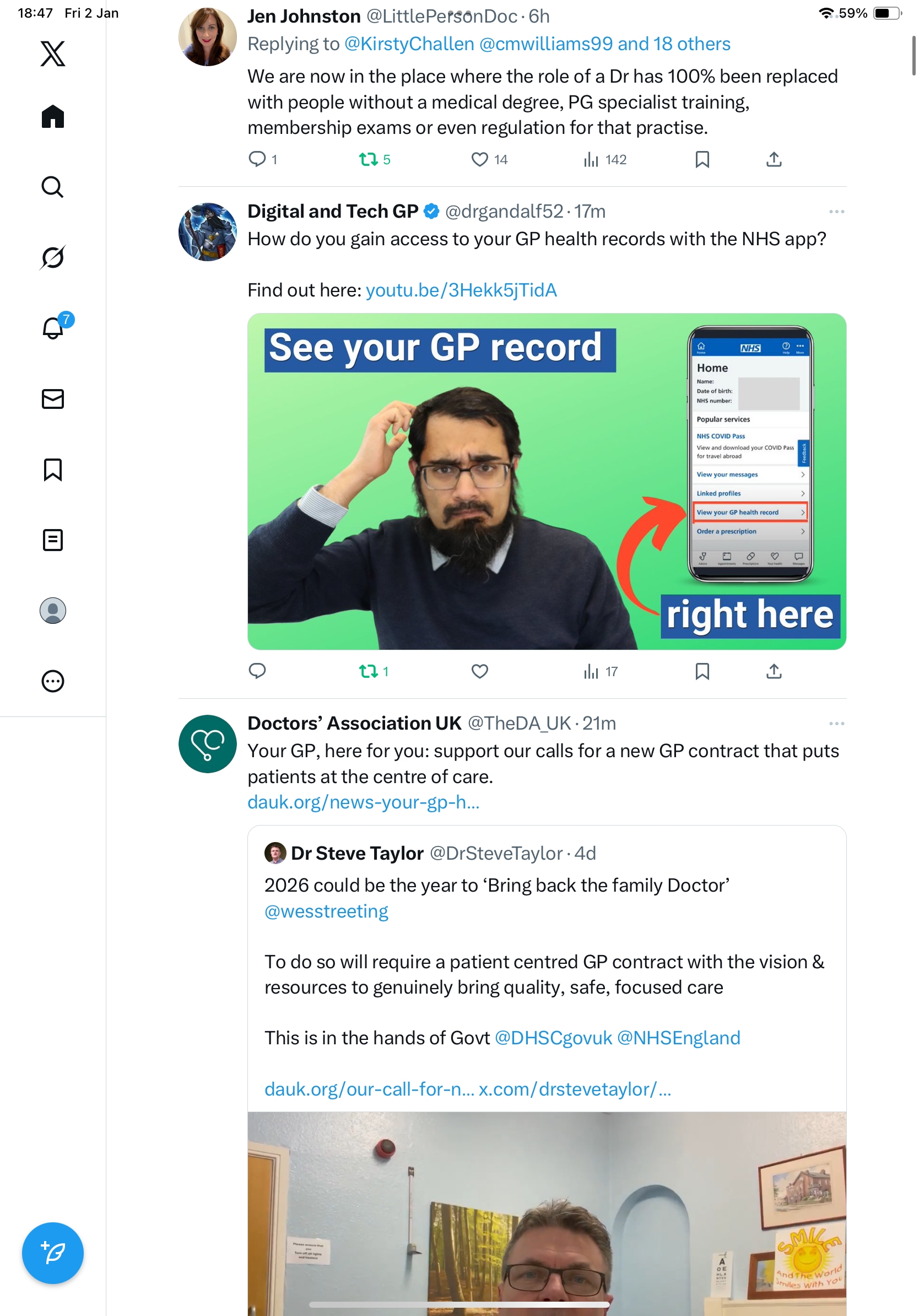Tap the compose new post button
The image size is (919, 1316).
pos(53,1253)
